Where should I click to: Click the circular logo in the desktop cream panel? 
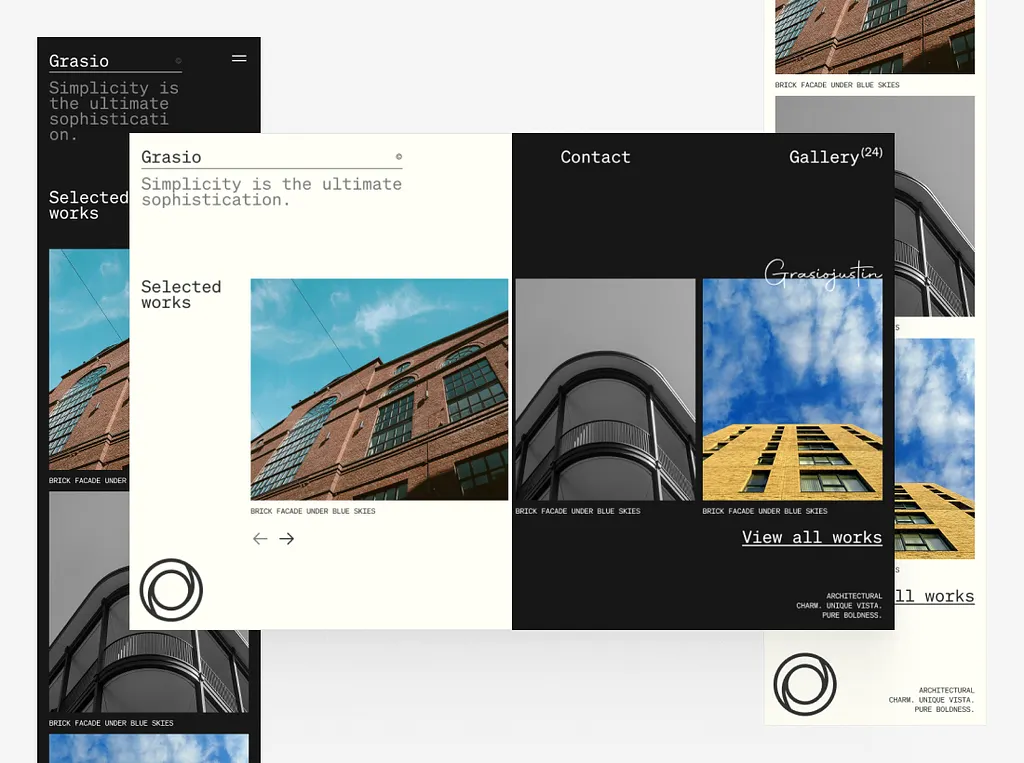click(x=171, y=590)
